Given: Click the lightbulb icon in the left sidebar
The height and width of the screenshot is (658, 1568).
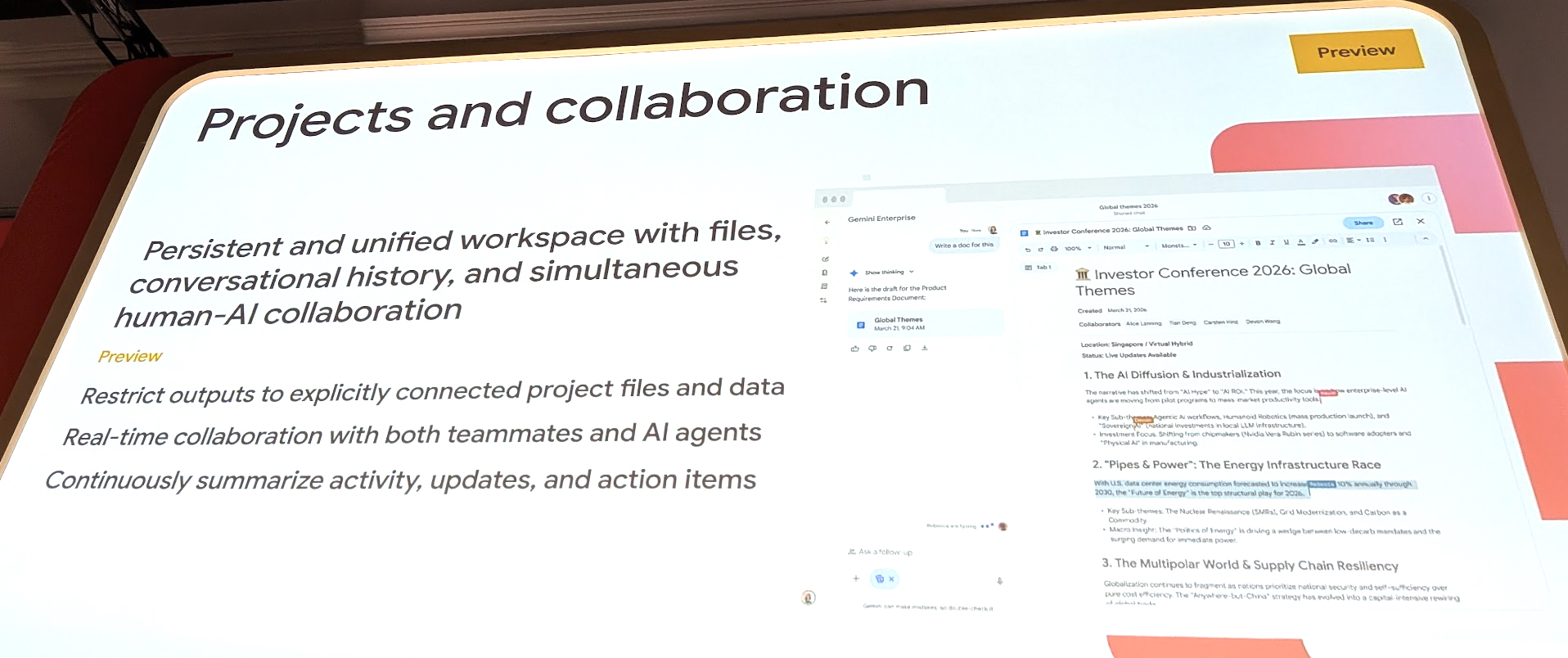Looking at the screenshot, I should (826, 241).
